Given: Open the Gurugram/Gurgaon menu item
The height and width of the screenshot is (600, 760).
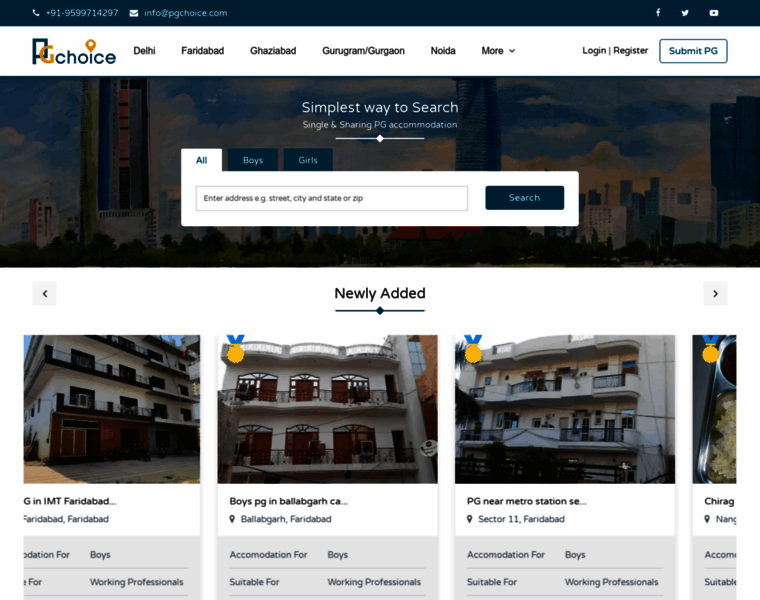Looking at the screenshot, I should coord(364,51).
